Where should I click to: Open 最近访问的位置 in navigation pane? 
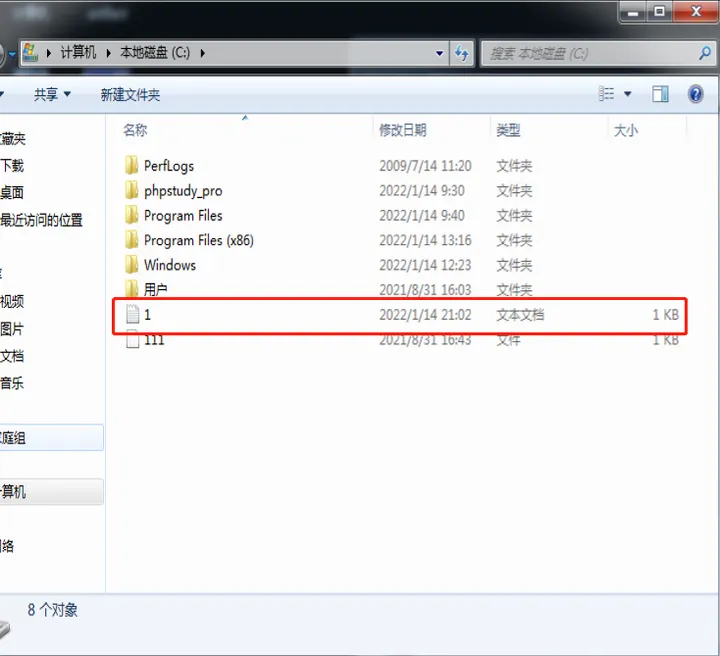coord(41,220)
